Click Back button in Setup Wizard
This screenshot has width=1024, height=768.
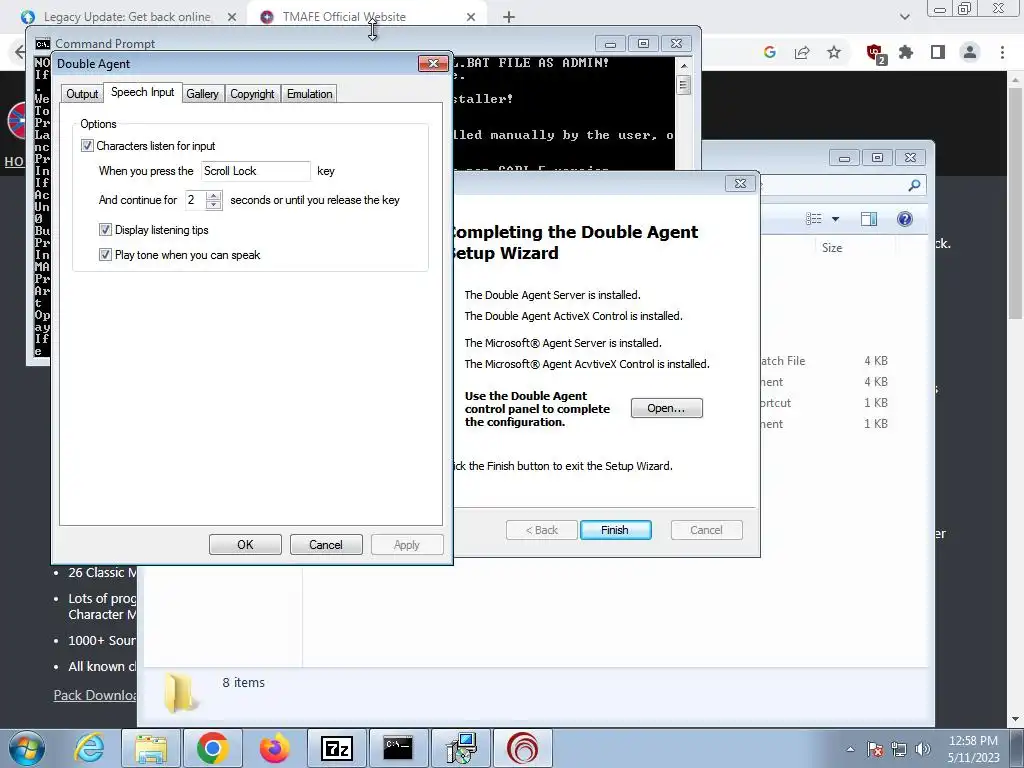coord(542,530)
